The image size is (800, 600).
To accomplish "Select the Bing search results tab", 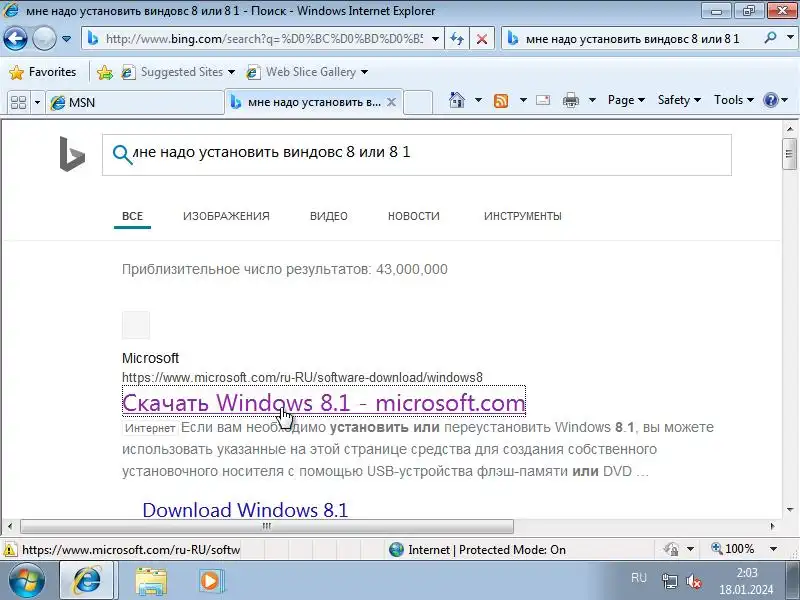I will coord(306,102).
